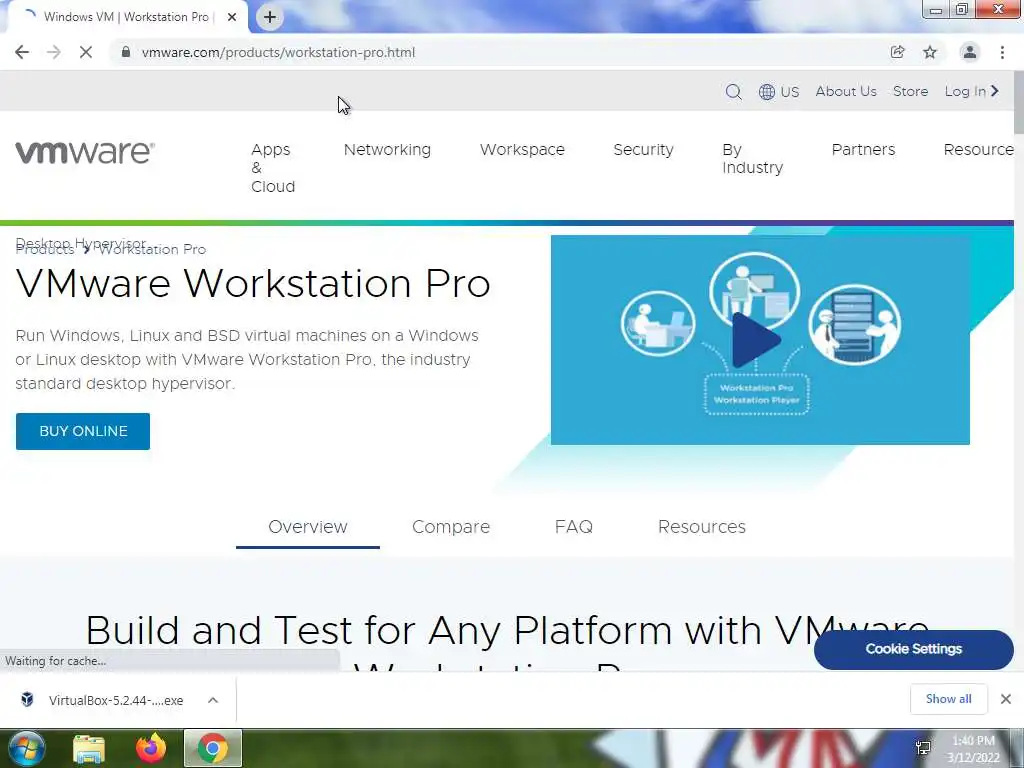The width and height of the screenshot is (1024, 768).
Task: Open the About Us link
Action: coord(846,91)
